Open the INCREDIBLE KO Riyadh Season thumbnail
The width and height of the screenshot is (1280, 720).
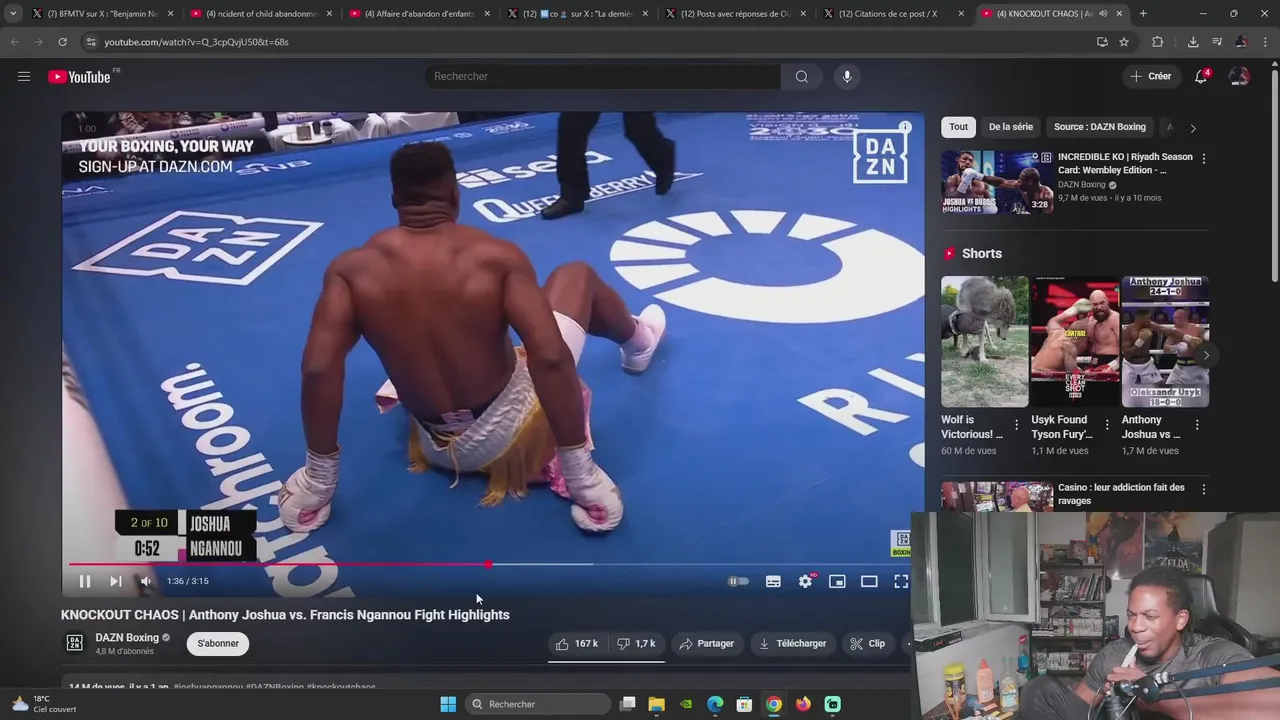pyautogui.click(x=996, y=182)
